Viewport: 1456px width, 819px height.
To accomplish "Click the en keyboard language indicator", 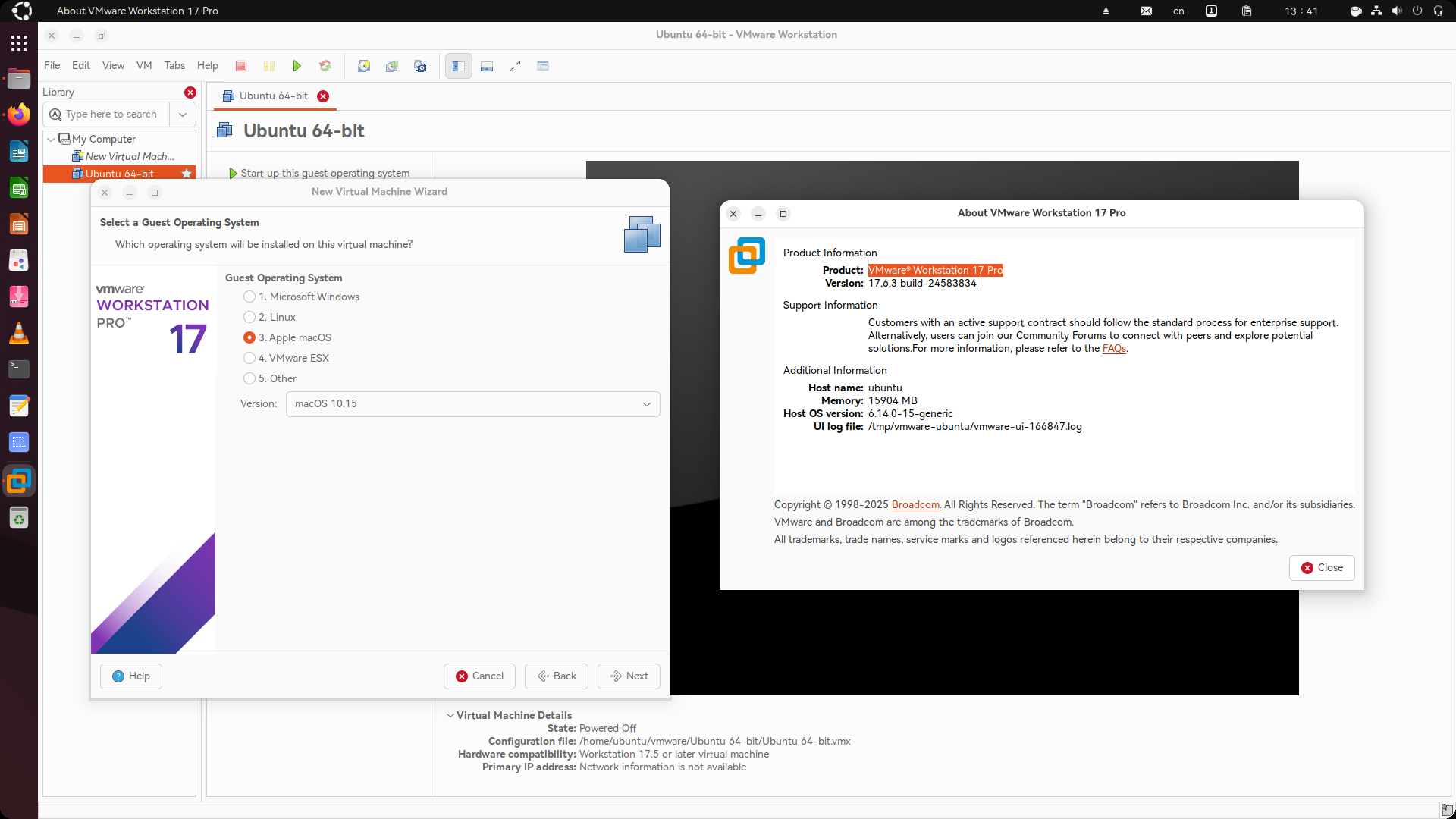I will tap(1178, 11).
